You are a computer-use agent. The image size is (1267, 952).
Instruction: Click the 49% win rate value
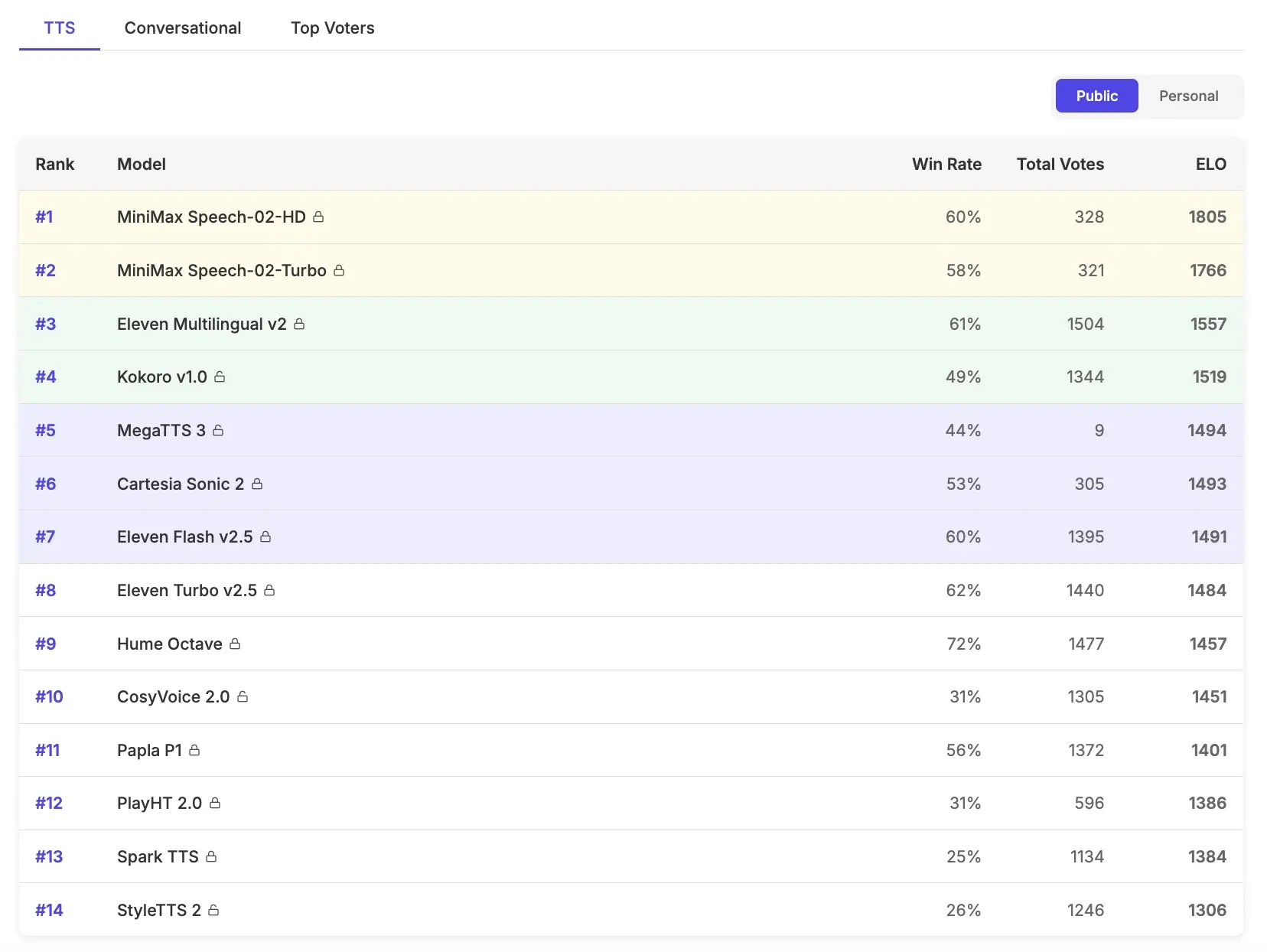tap(963, 377)
